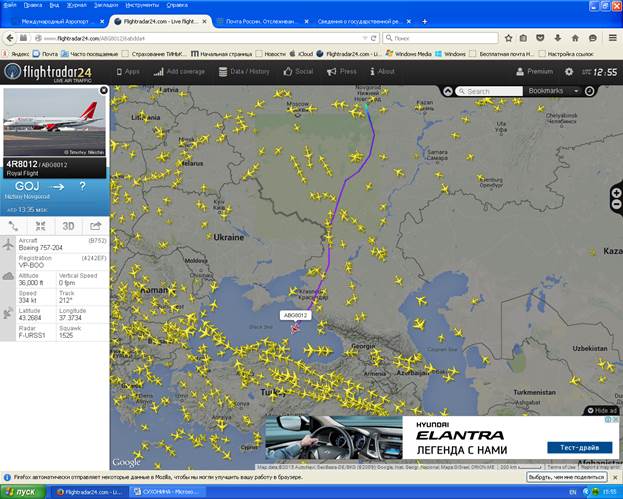Viewport: 623px width, 499px height.
Task: Open the URL bar history dropdown arrow
Action: (365, 38)
